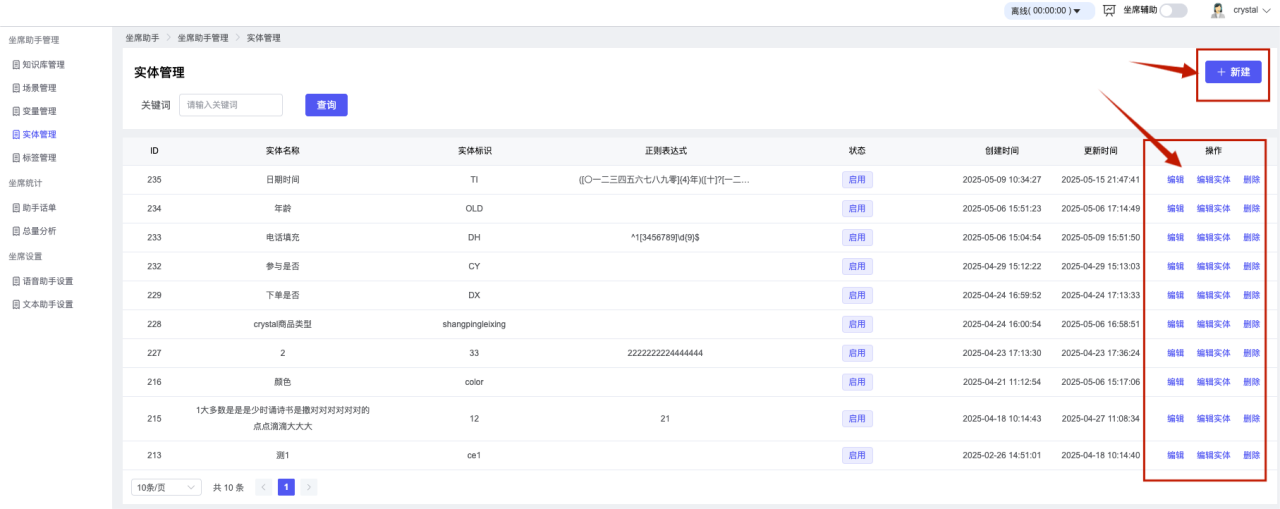Toggle 启用 status for 电话填充 entity
Image resolution: width=1280 pixels, height=509 pixels.
click(856, 238)
